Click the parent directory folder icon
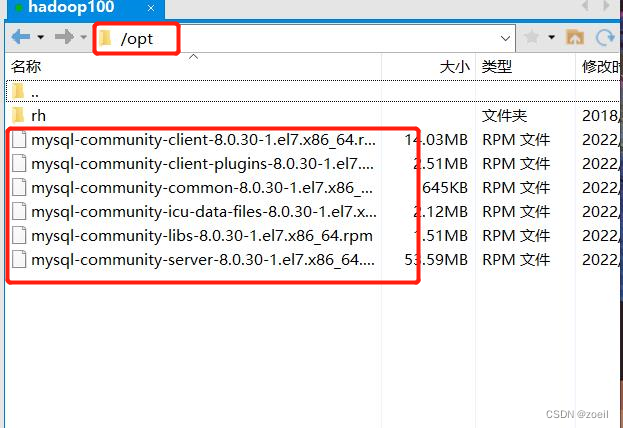Viewport: 623px width, 428px height. 18,92
